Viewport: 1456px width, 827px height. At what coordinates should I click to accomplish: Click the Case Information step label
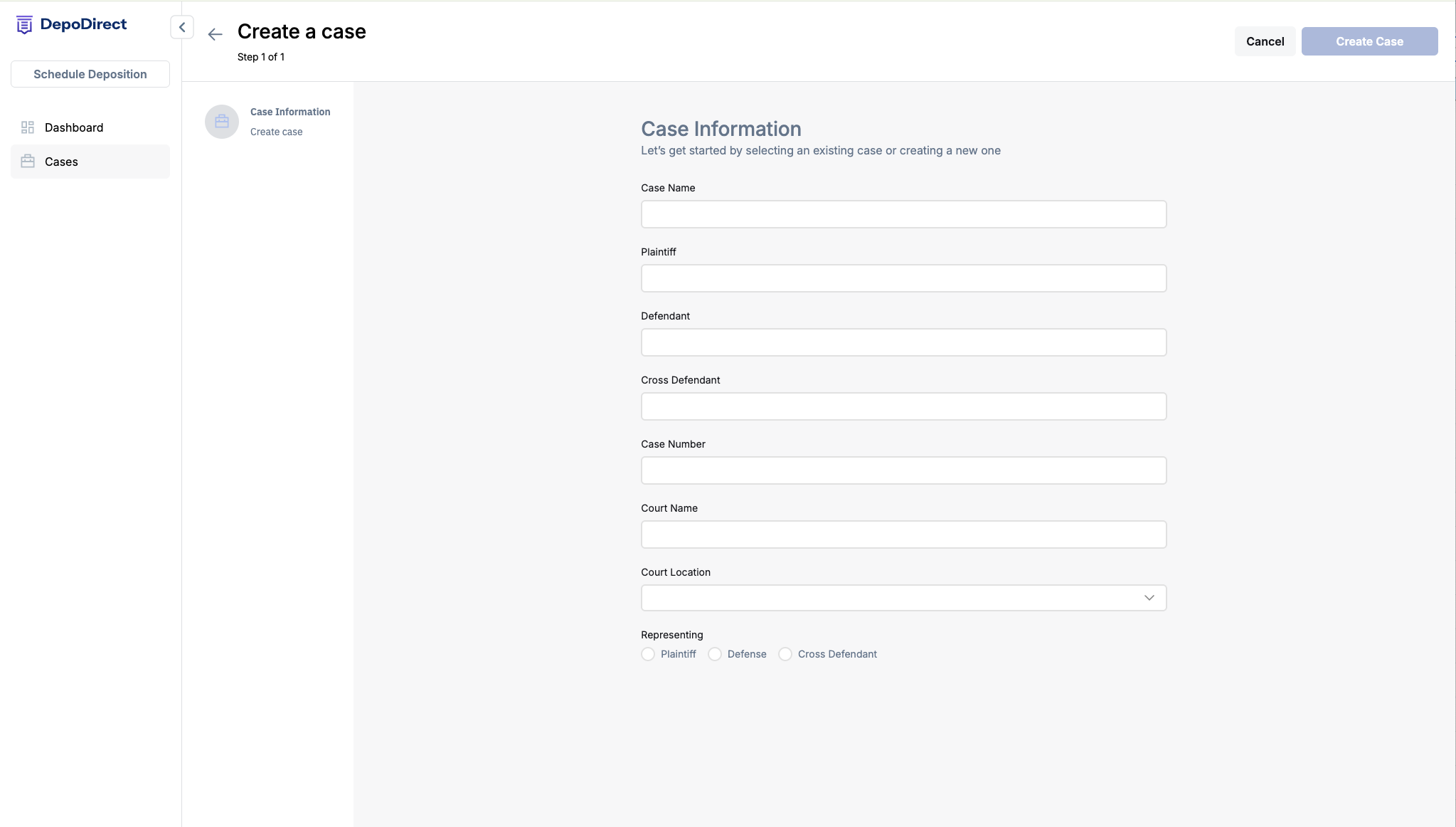coord(290,112)
